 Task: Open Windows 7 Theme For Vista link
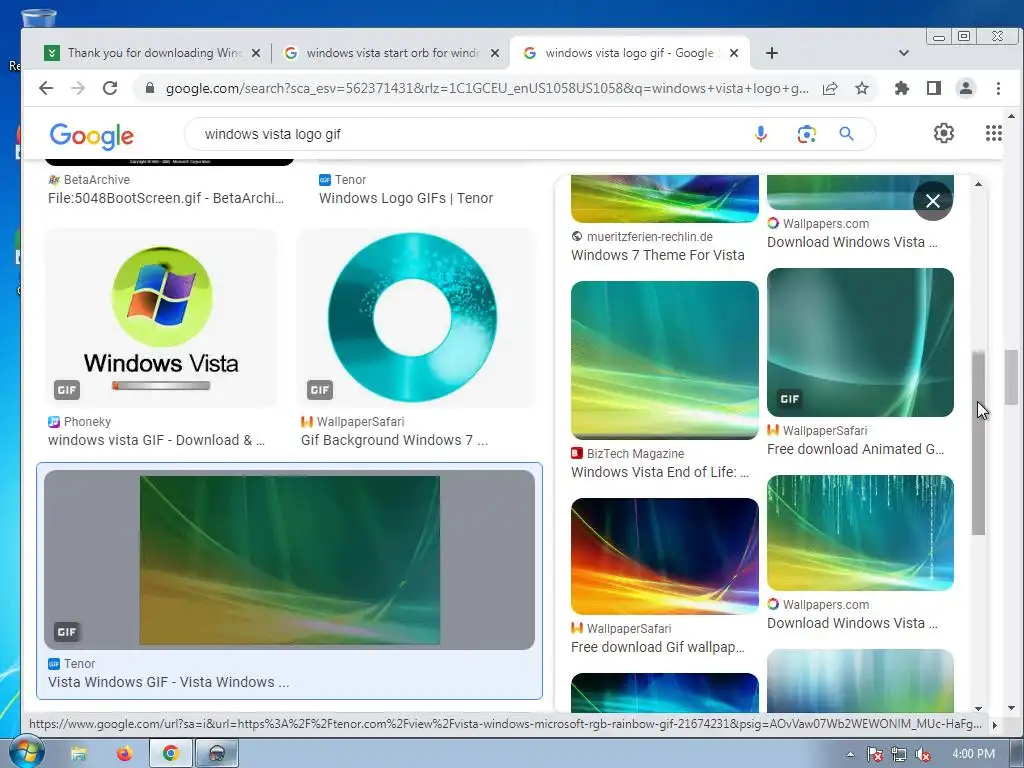658,255
